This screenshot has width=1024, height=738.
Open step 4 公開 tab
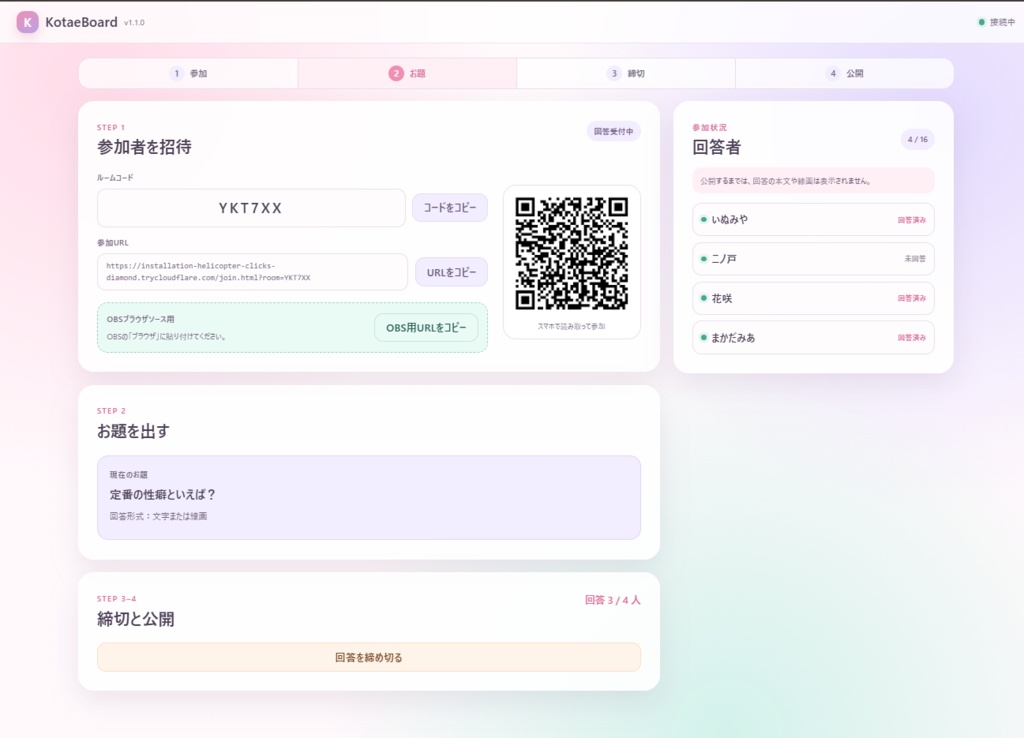click(x=844, y=73)
